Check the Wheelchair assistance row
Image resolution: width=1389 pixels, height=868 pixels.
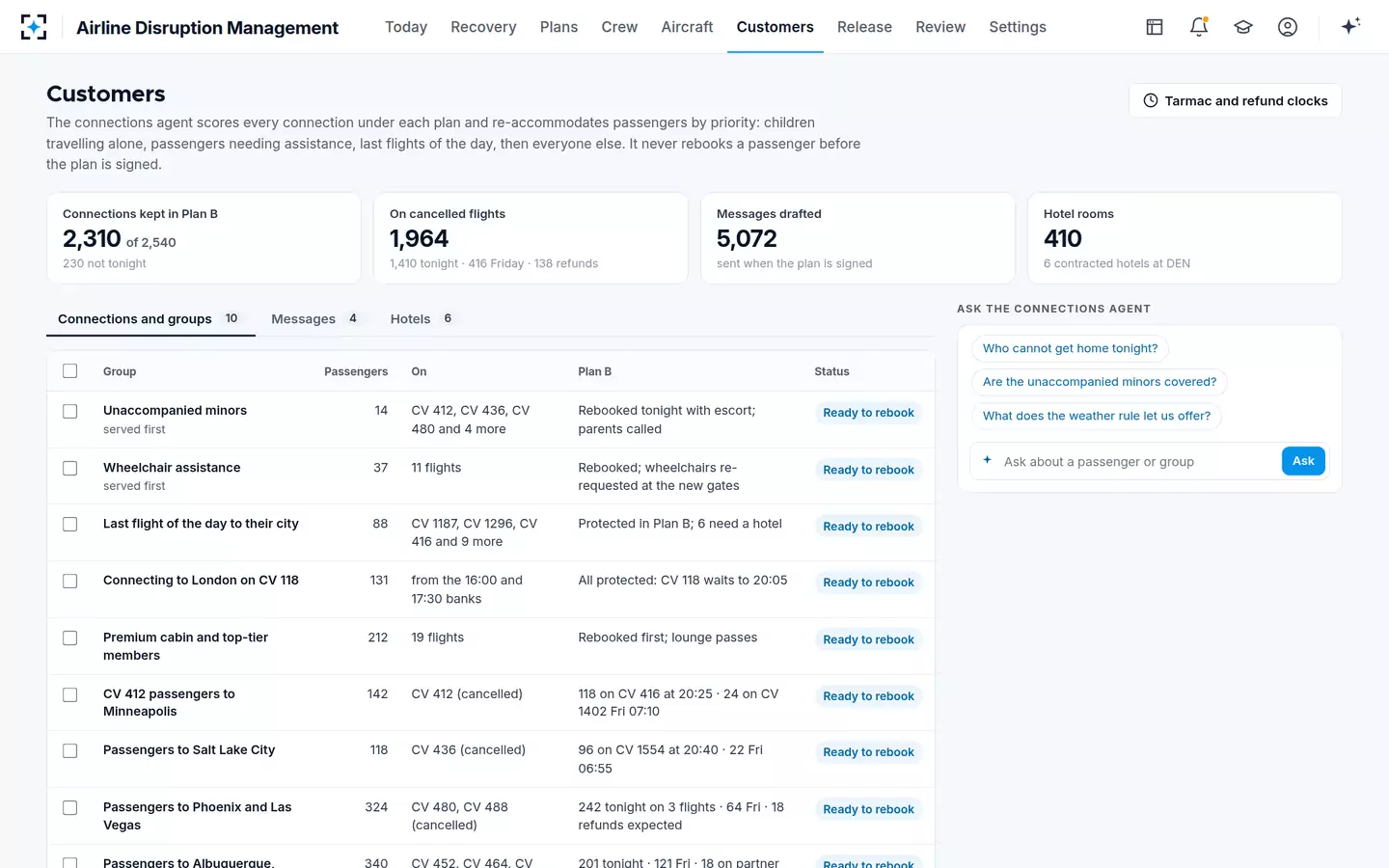tap(69, 469)
